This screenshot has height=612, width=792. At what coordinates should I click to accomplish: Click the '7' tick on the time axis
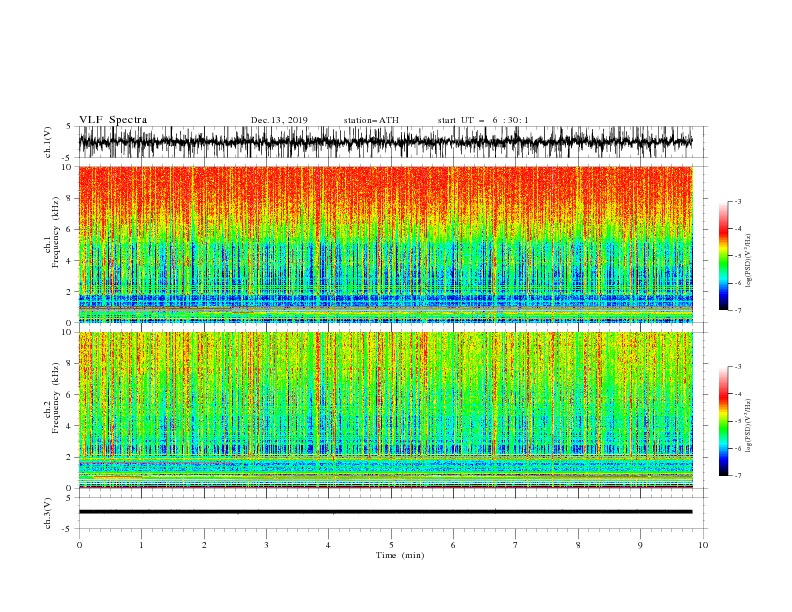pyautogui.click(x=515, y=545)
